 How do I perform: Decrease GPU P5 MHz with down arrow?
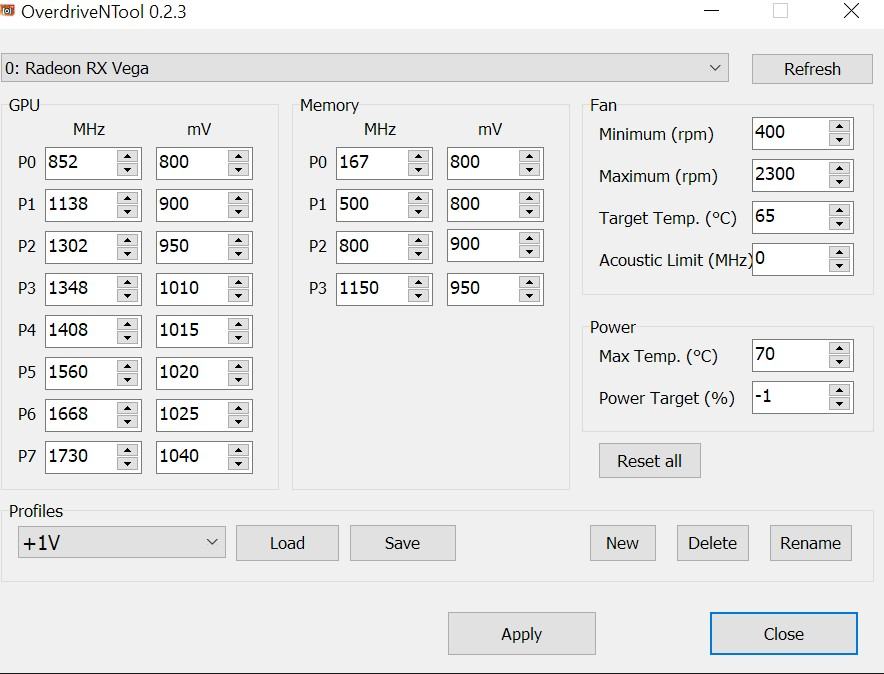[x=128, y=380]
